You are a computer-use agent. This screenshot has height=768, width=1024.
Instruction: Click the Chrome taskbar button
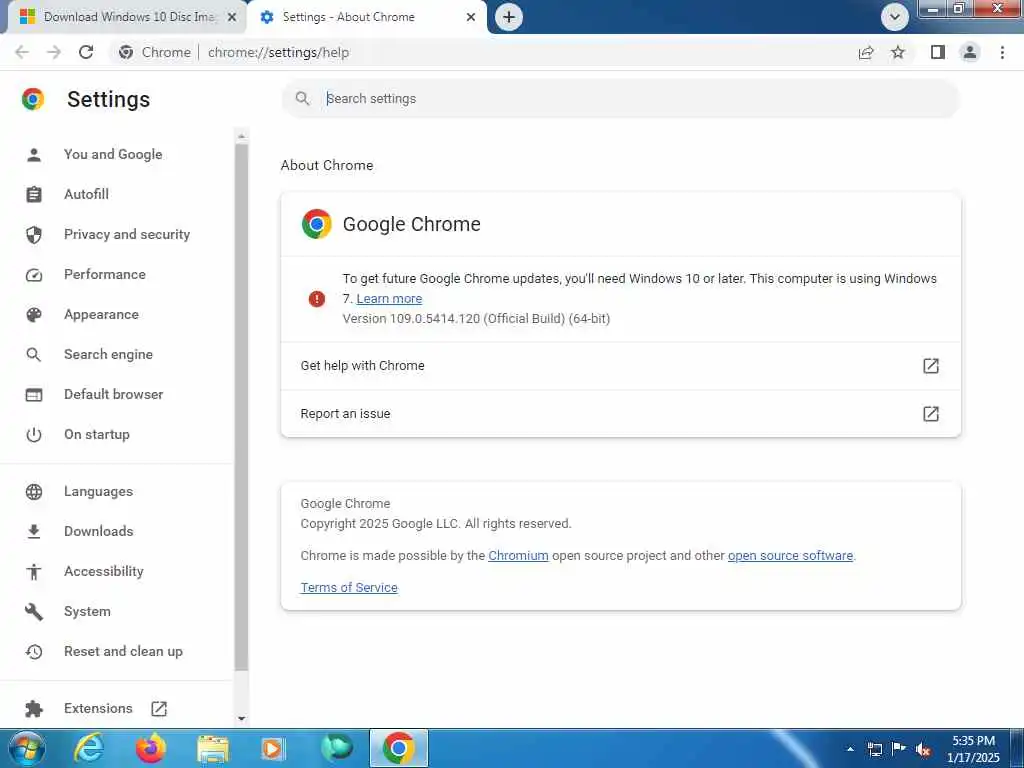click(399, 748)
